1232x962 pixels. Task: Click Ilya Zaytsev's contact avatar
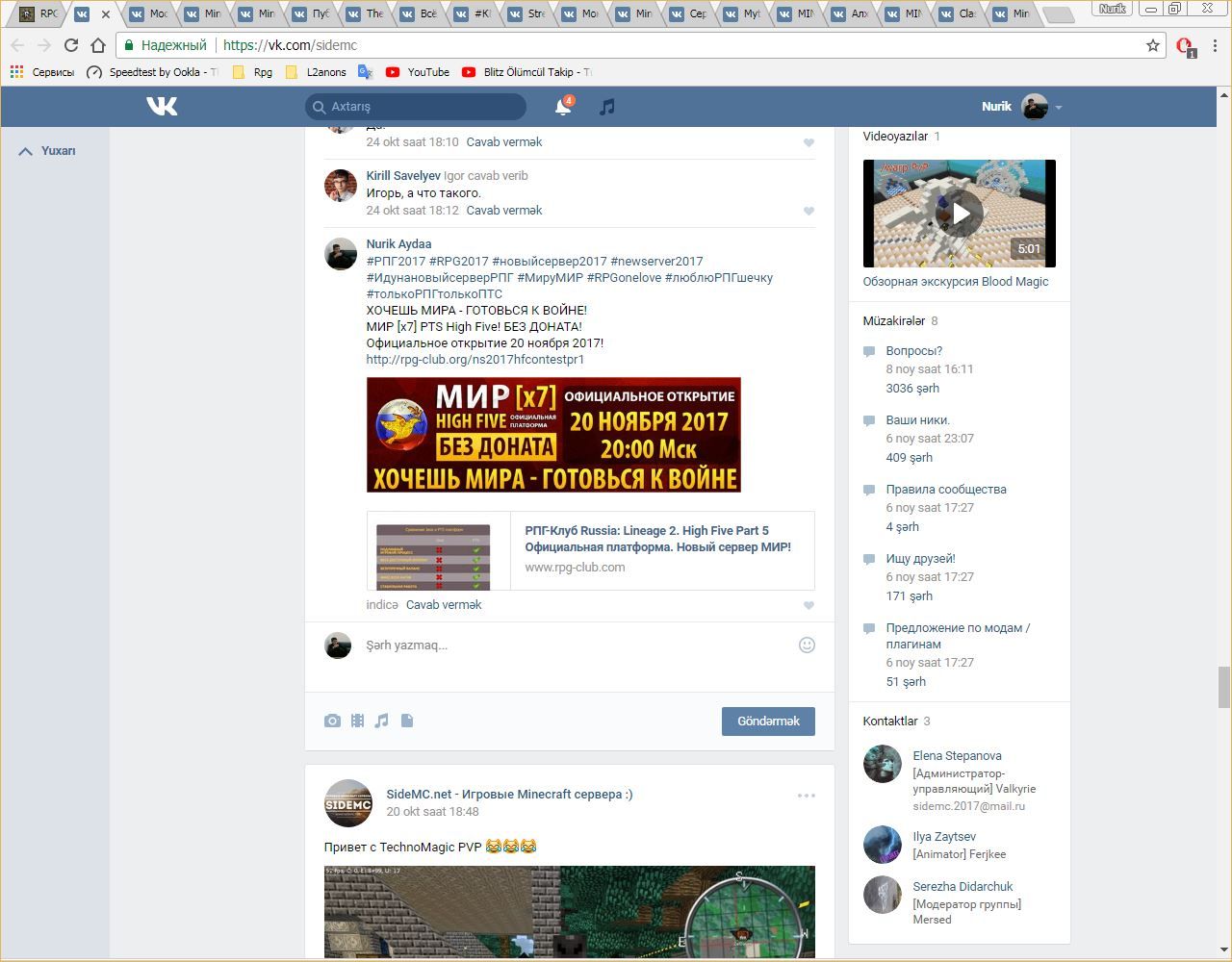click(x=883, y=845)
